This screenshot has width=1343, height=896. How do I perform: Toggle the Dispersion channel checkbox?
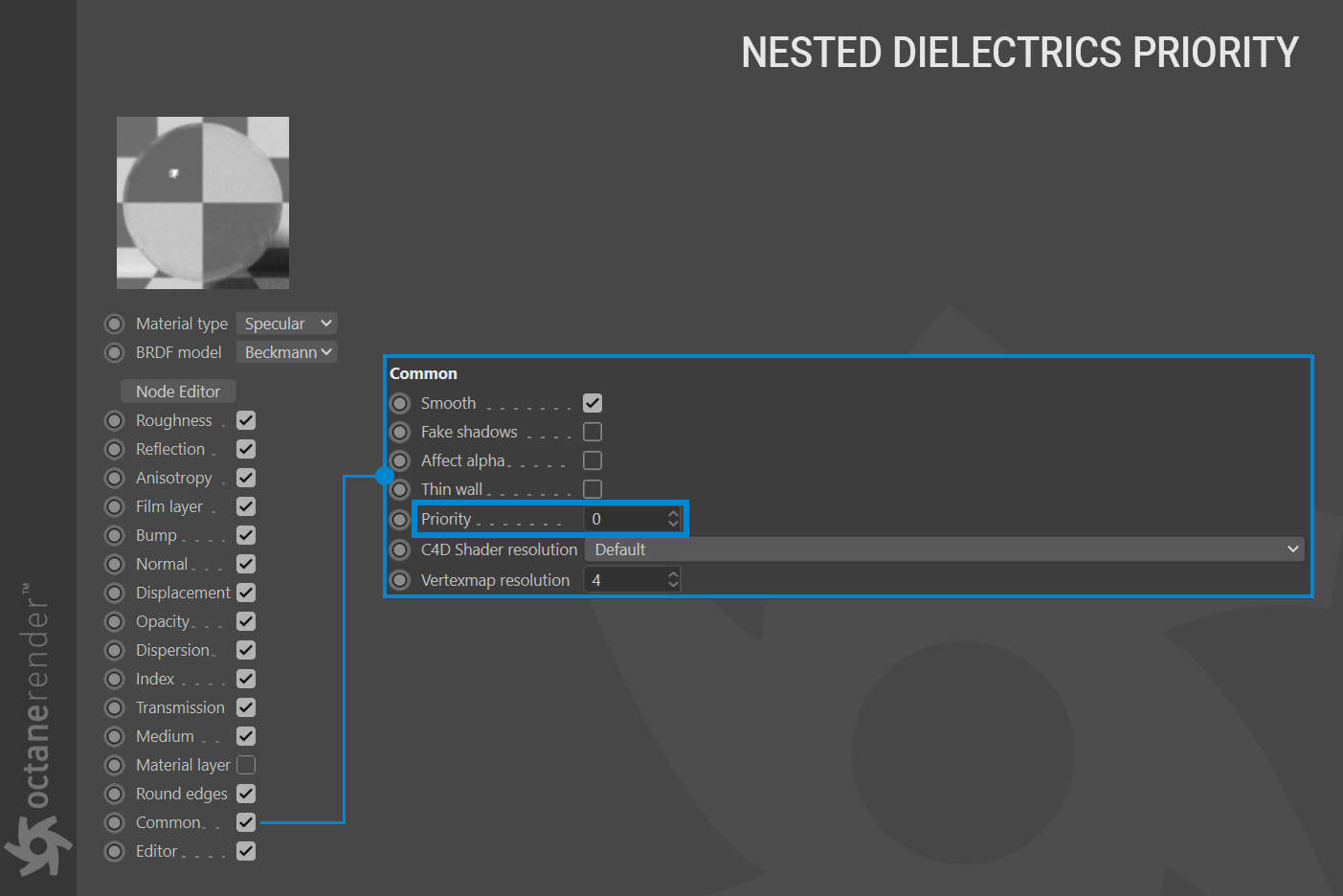pos(246,650)
